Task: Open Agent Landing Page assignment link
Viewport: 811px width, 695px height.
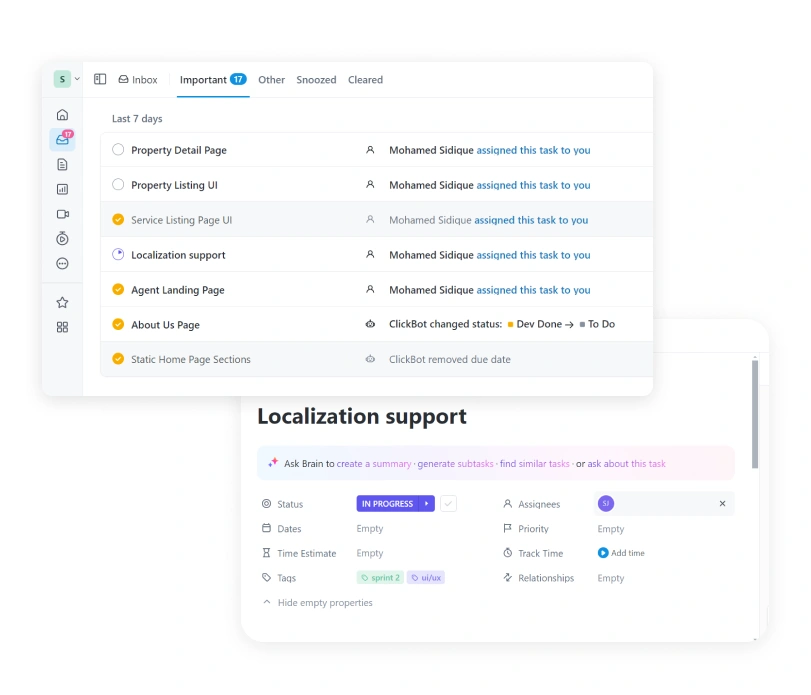Action: tap(533, 290)
